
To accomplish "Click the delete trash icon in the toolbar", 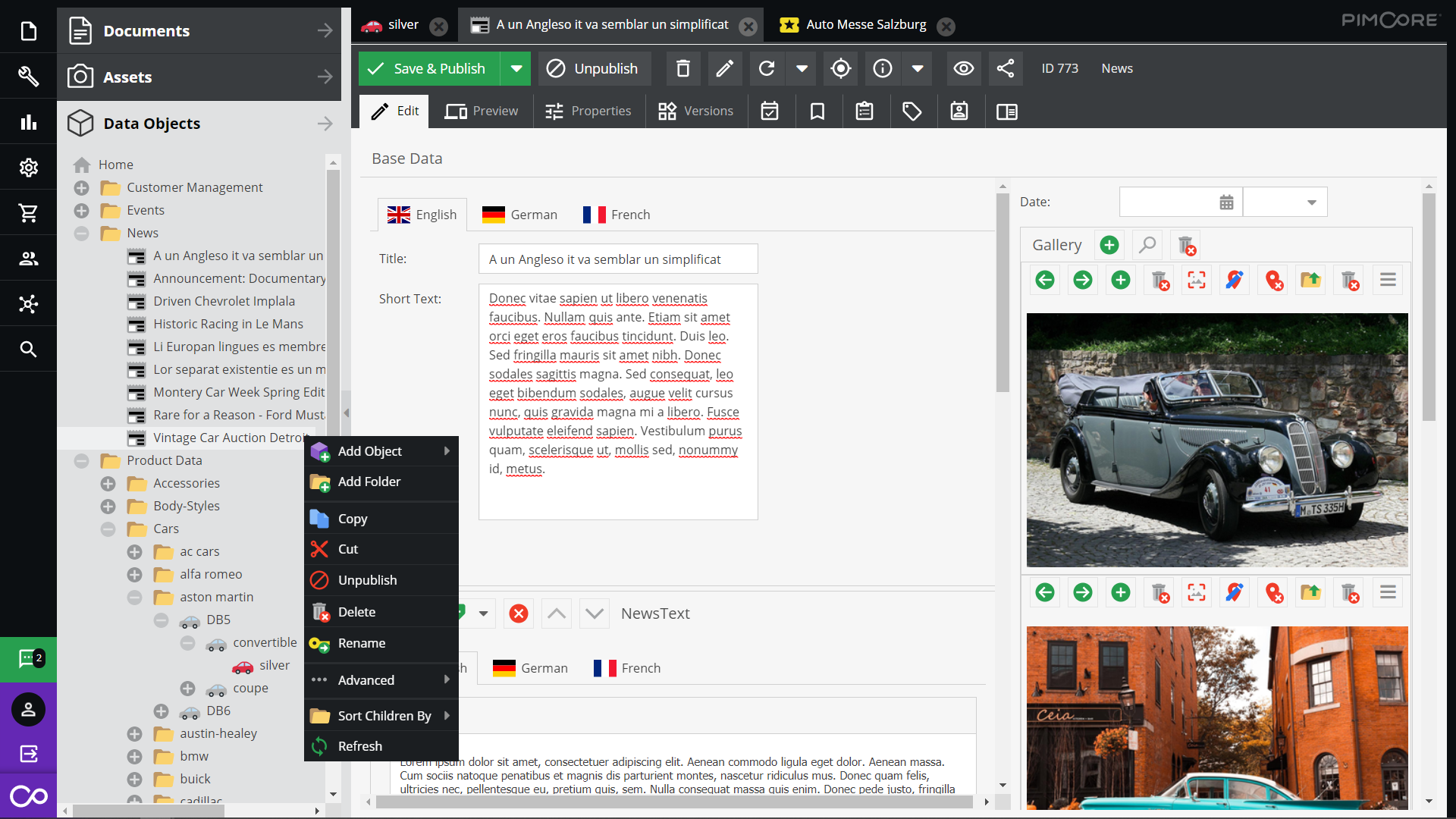I will pos(682,68).
